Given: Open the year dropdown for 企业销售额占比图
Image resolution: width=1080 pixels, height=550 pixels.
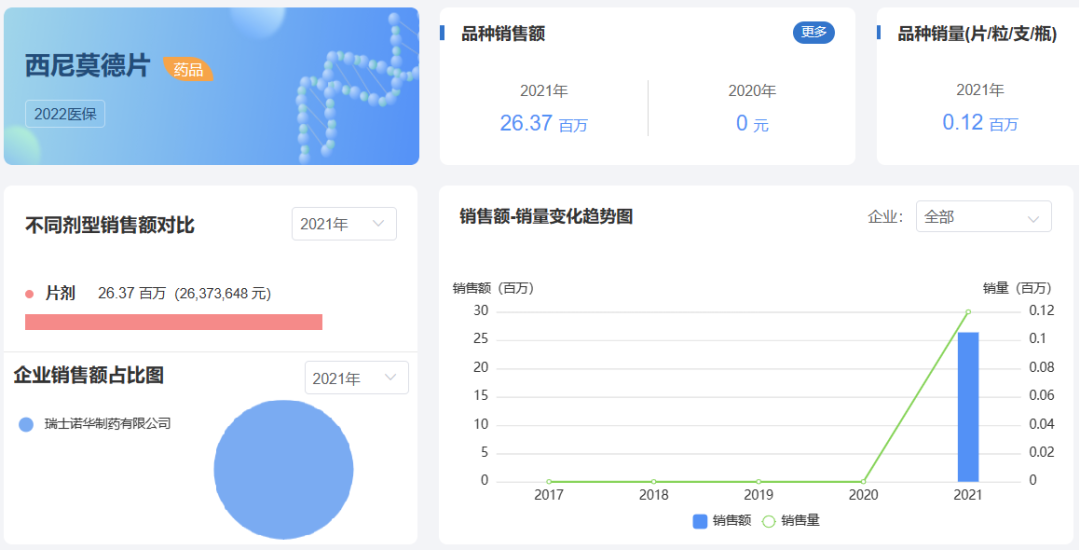Looking at the screenshot, I should [x=356, y=378].
